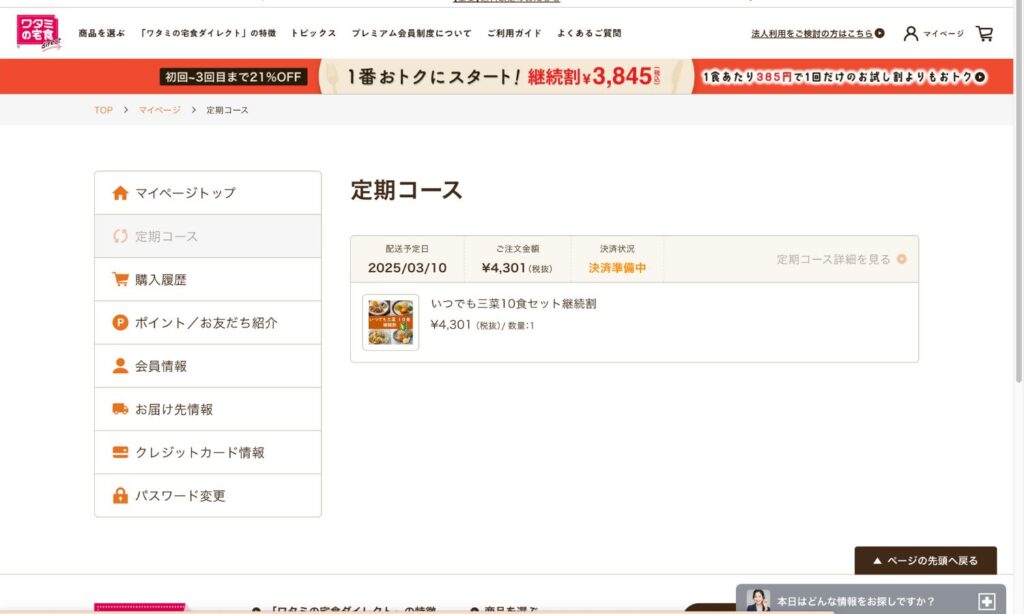
Task: Open 定期コース詳細を見る link
Action: pyautogui.click(x=841, y=259)
